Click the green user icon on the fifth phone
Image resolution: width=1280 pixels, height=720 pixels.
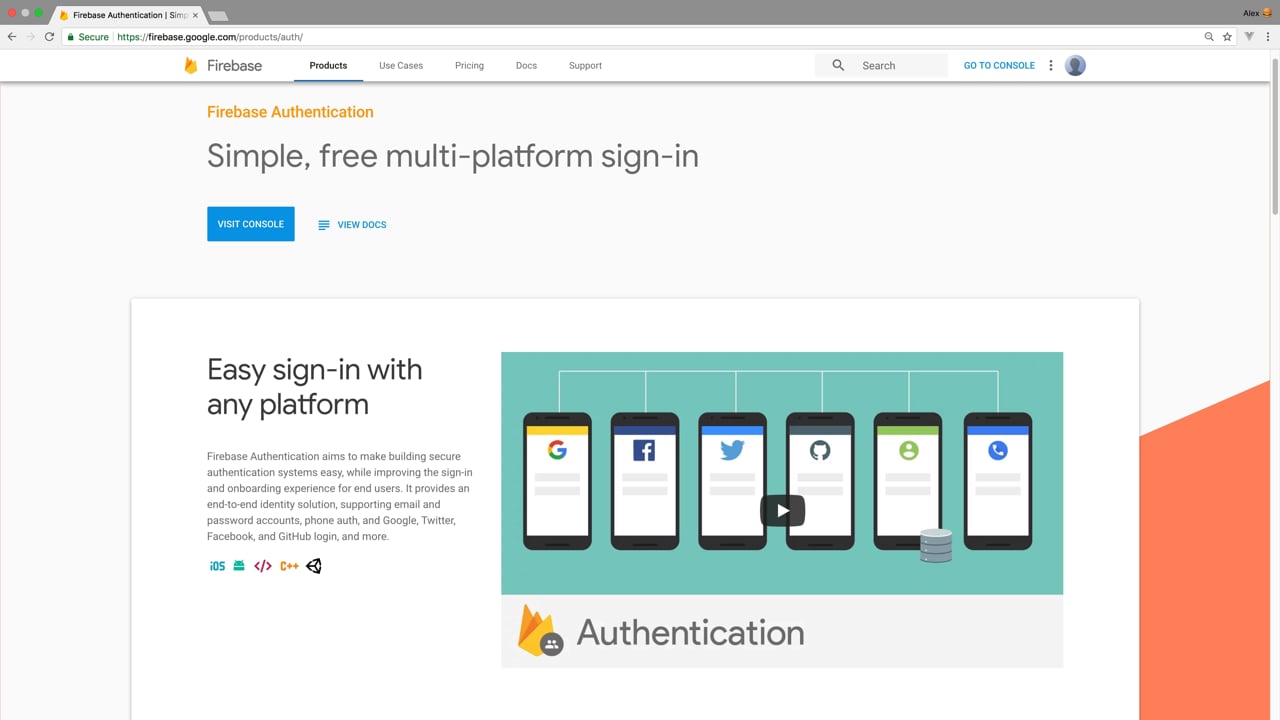tap(908, 450)
